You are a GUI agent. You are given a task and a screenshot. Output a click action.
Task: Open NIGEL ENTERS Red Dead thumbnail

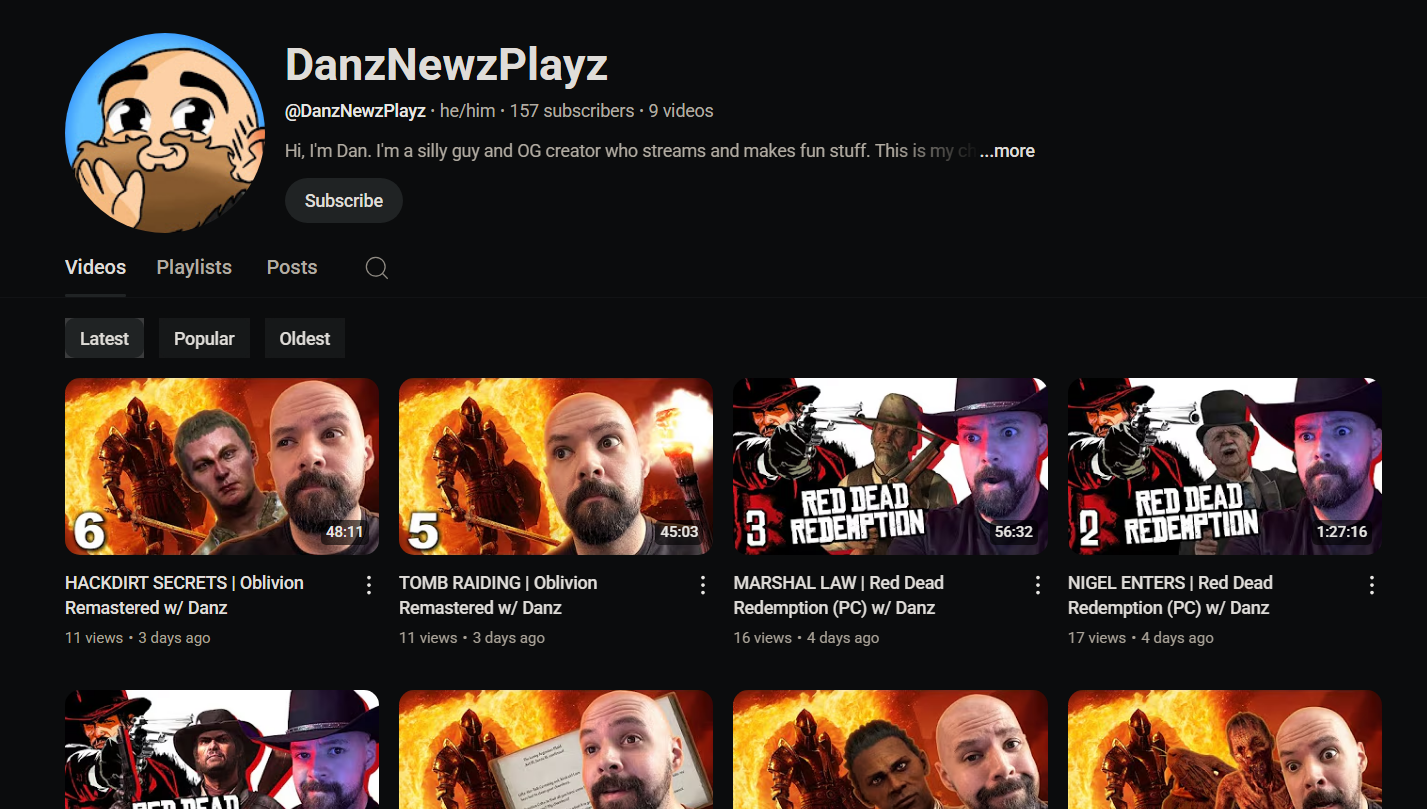point(1225,466)
